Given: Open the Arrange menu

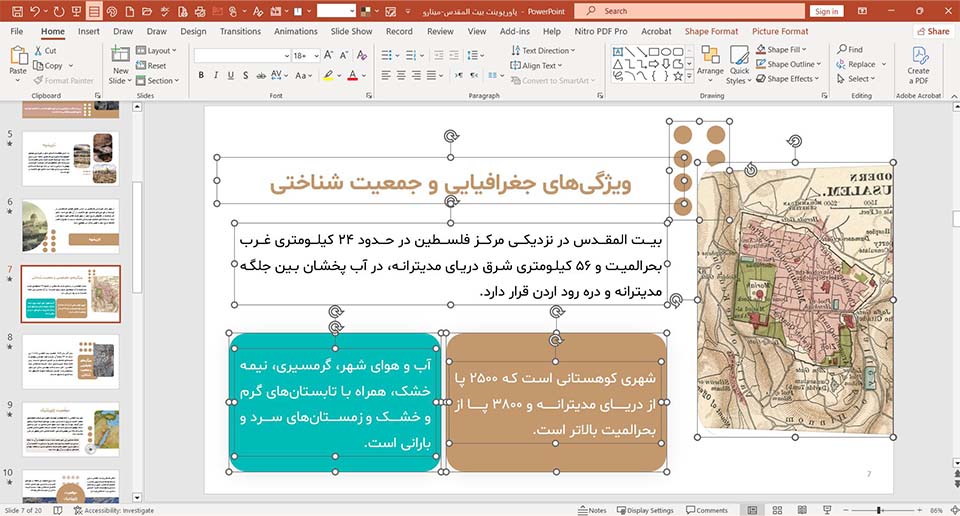Looking at the screenshot, I should coord(710,64).
